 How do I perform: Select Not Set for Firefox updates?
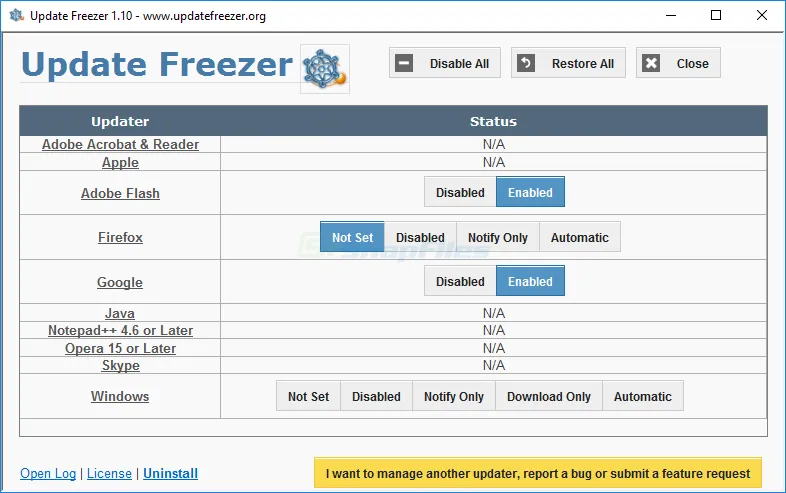(x=352, y=237)
